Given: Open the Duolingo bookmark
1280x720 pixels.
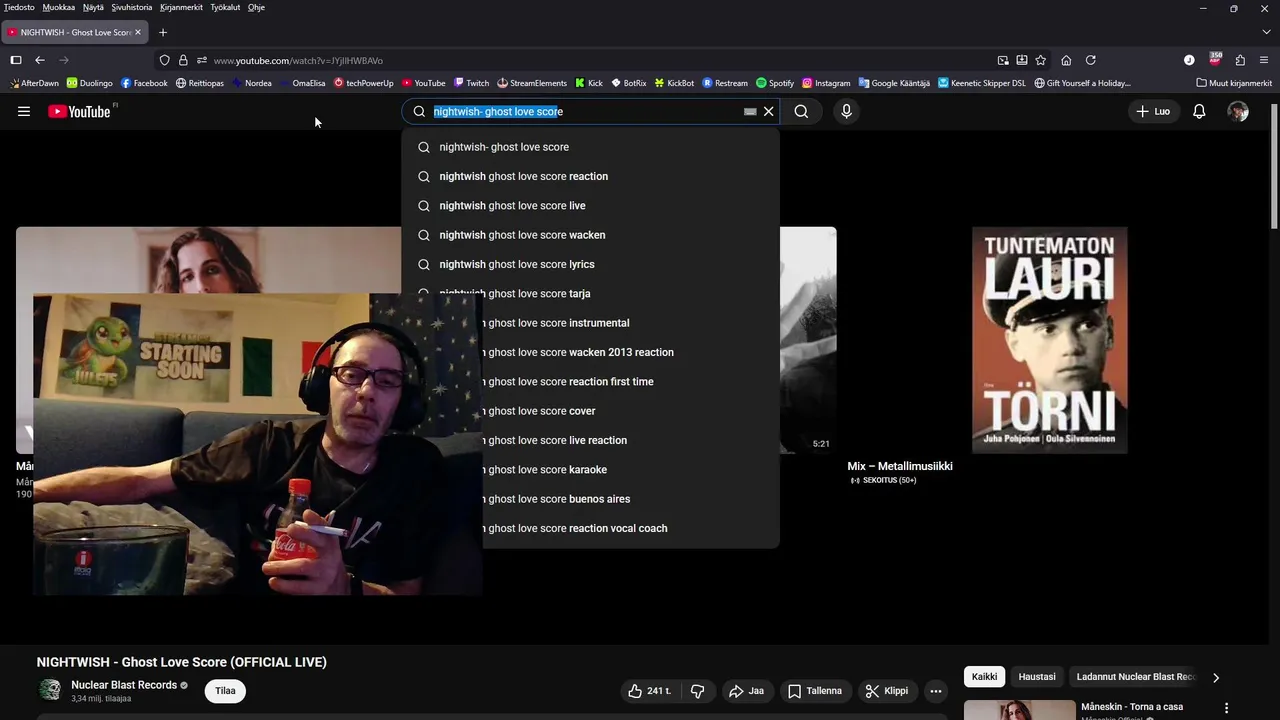Looking at the screenshot, I should 89,83.
